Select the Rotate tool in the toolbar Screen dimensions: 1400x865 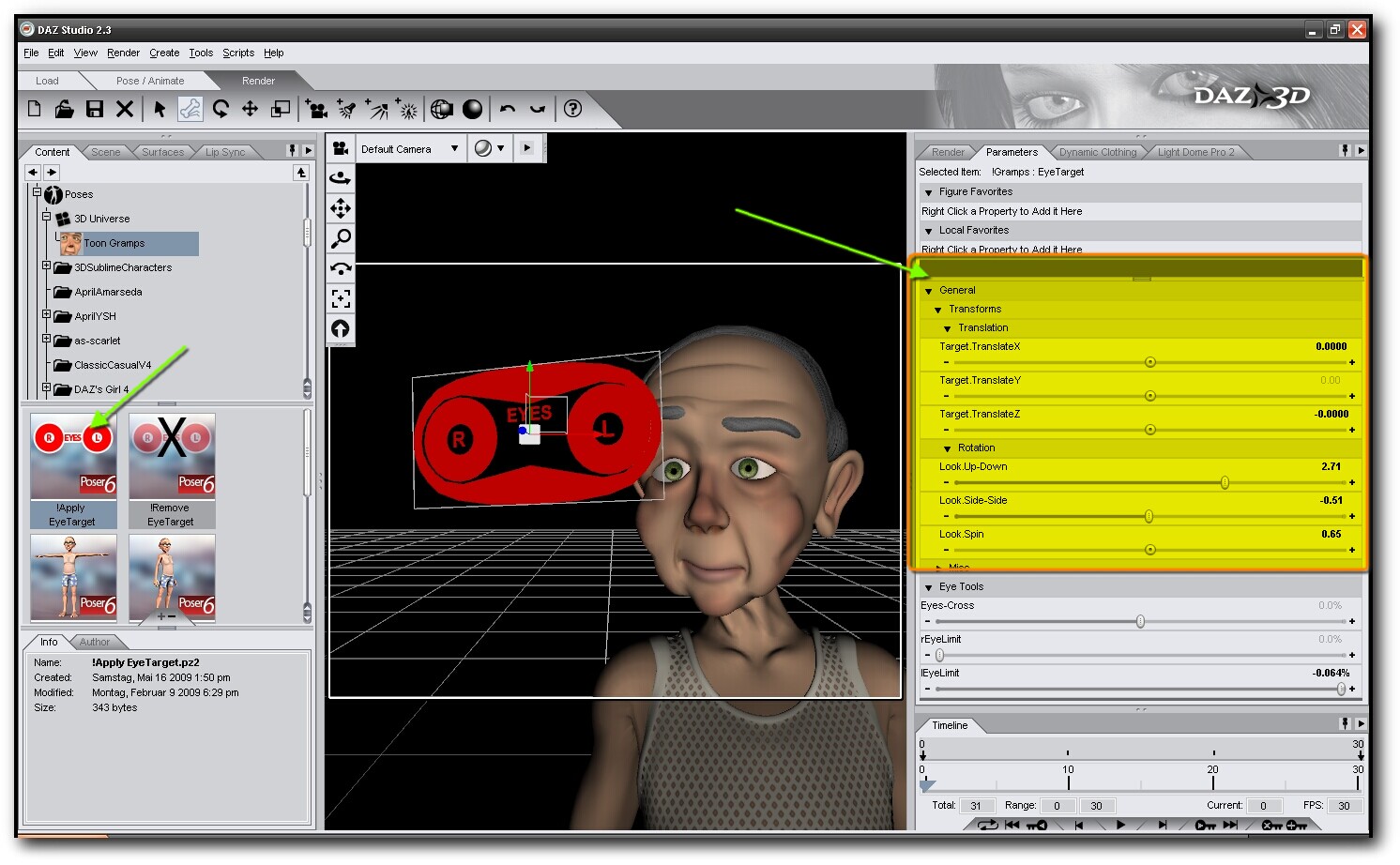coord(221,110)
